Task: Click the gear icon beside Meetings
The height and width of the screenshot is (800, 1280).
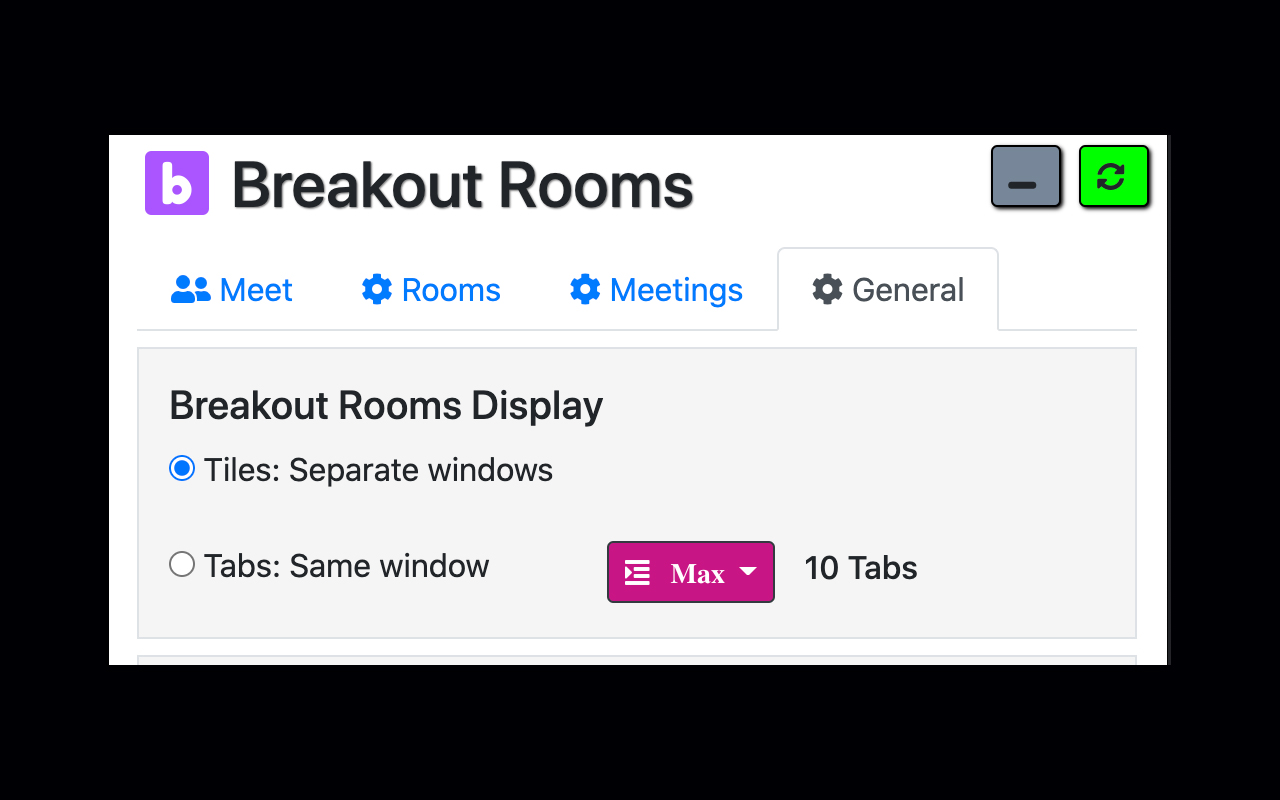Action: pyautogui.click(x=585, y=289)
